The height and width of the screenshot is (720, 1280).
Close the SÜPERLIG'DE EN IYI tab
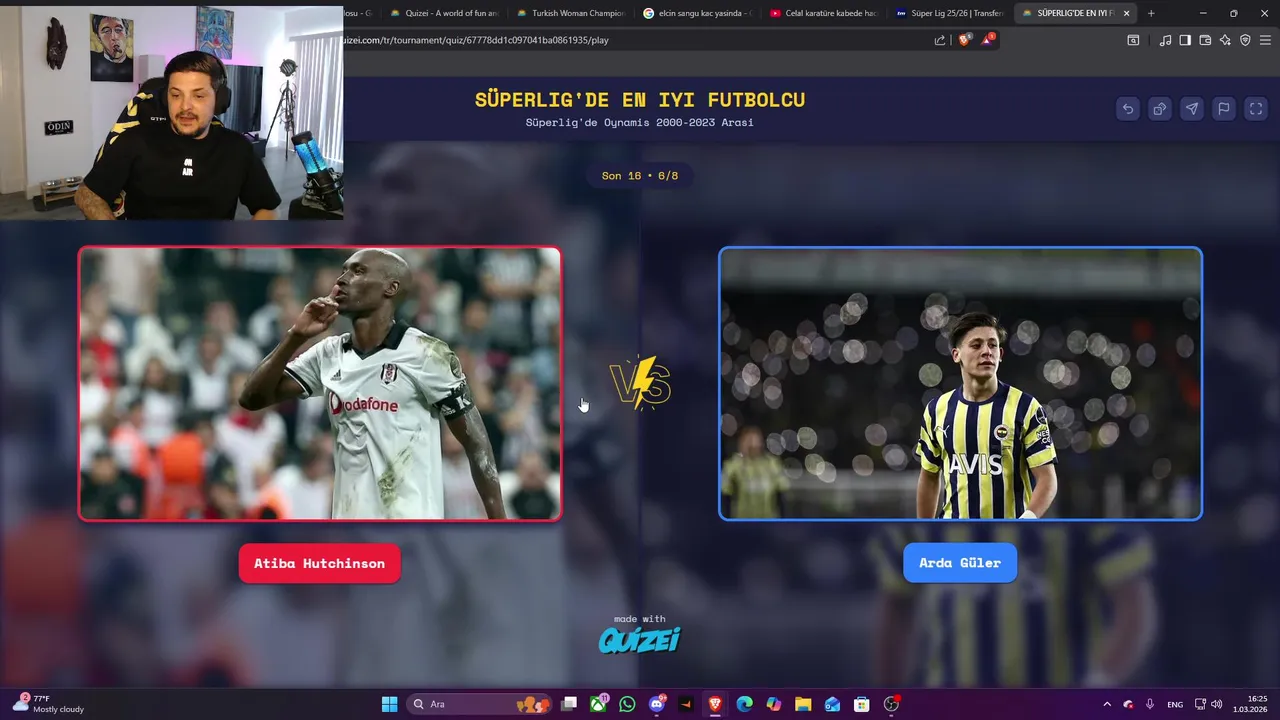(x=1126, y=13)
